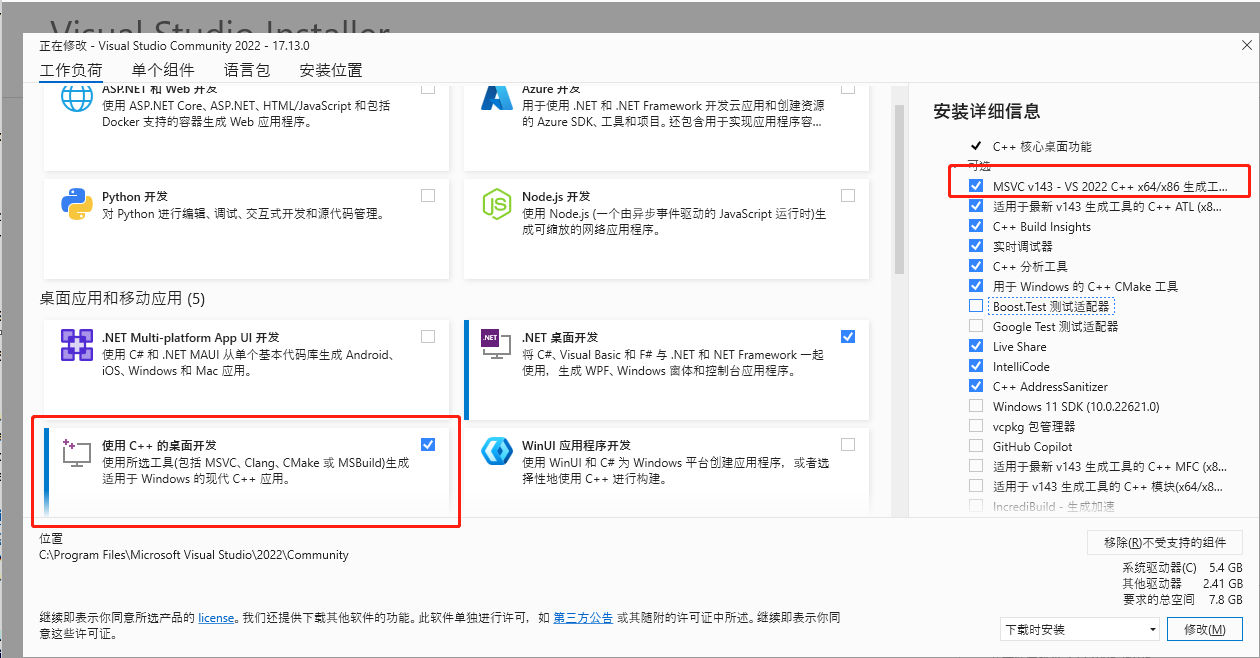1260x658 pixels.
Task: Click the 使用 C++ 的桌面开发 monitor icon
Action: [x=78, y=453]
